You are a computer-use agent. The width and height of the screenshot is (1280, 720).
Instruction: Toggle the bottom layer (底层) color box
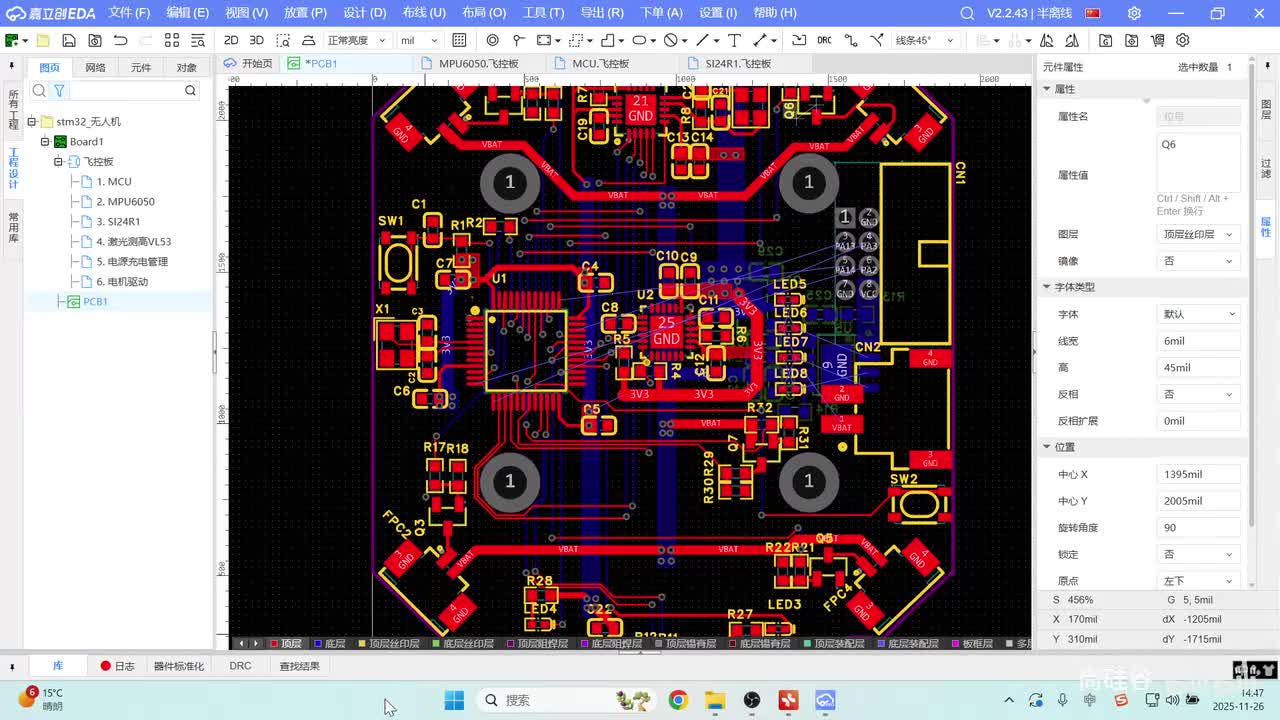318,644
